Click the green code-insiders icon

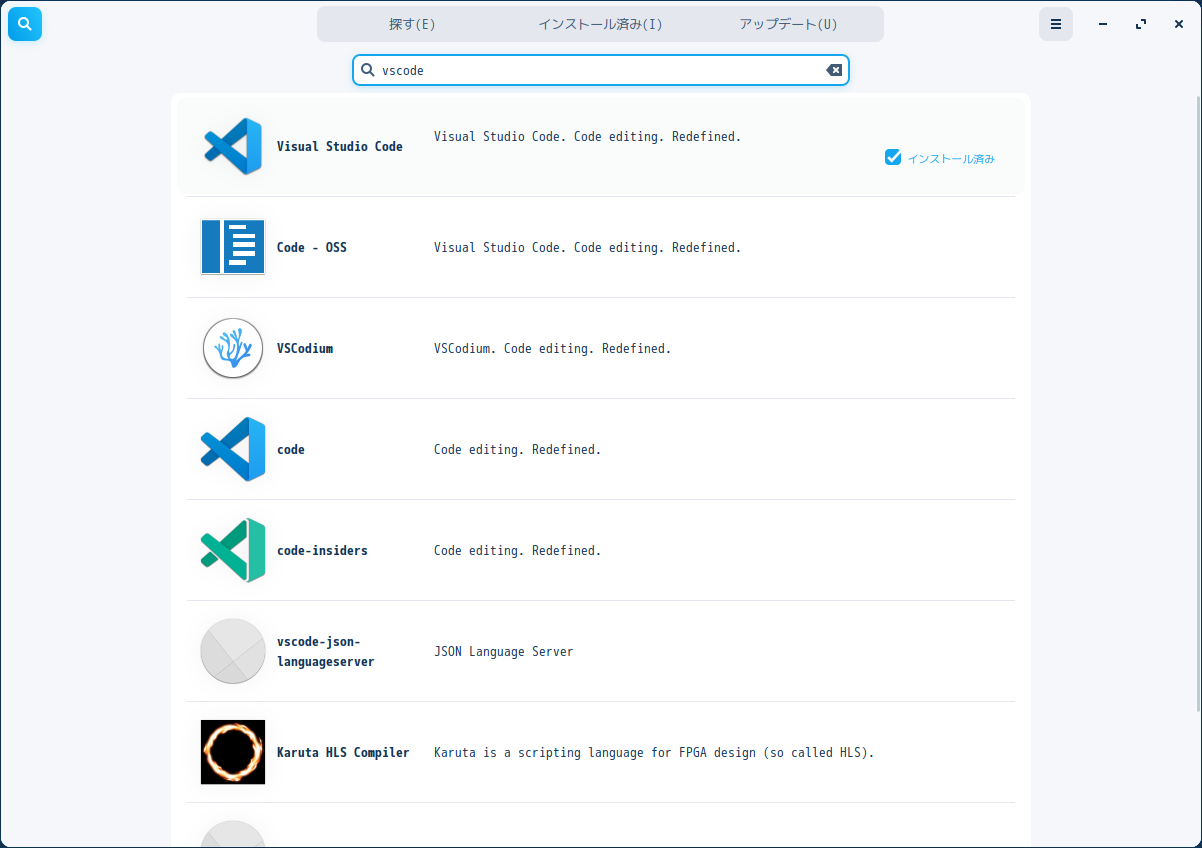(233, 550)
